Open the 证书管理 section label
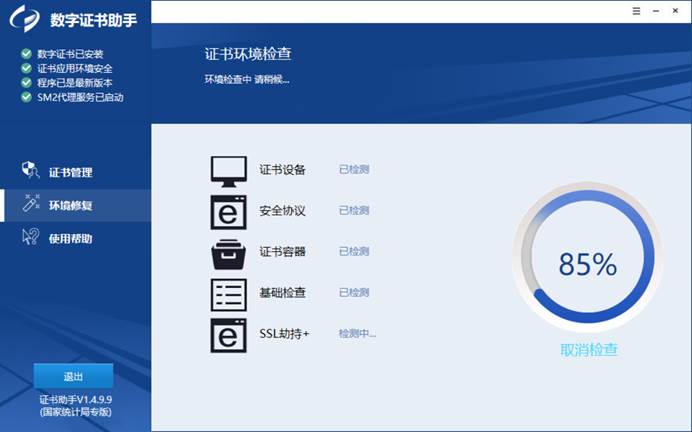The height and width of the screenshot is (432, 692). [71, 172]
